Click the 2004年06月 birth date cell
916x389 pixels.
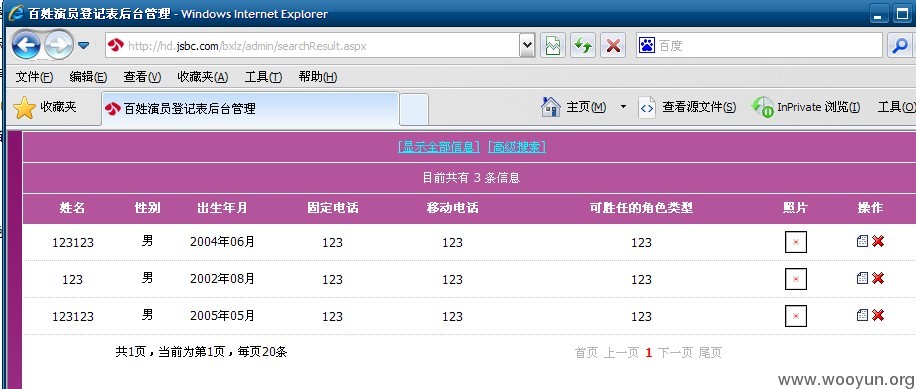point(222,242)
